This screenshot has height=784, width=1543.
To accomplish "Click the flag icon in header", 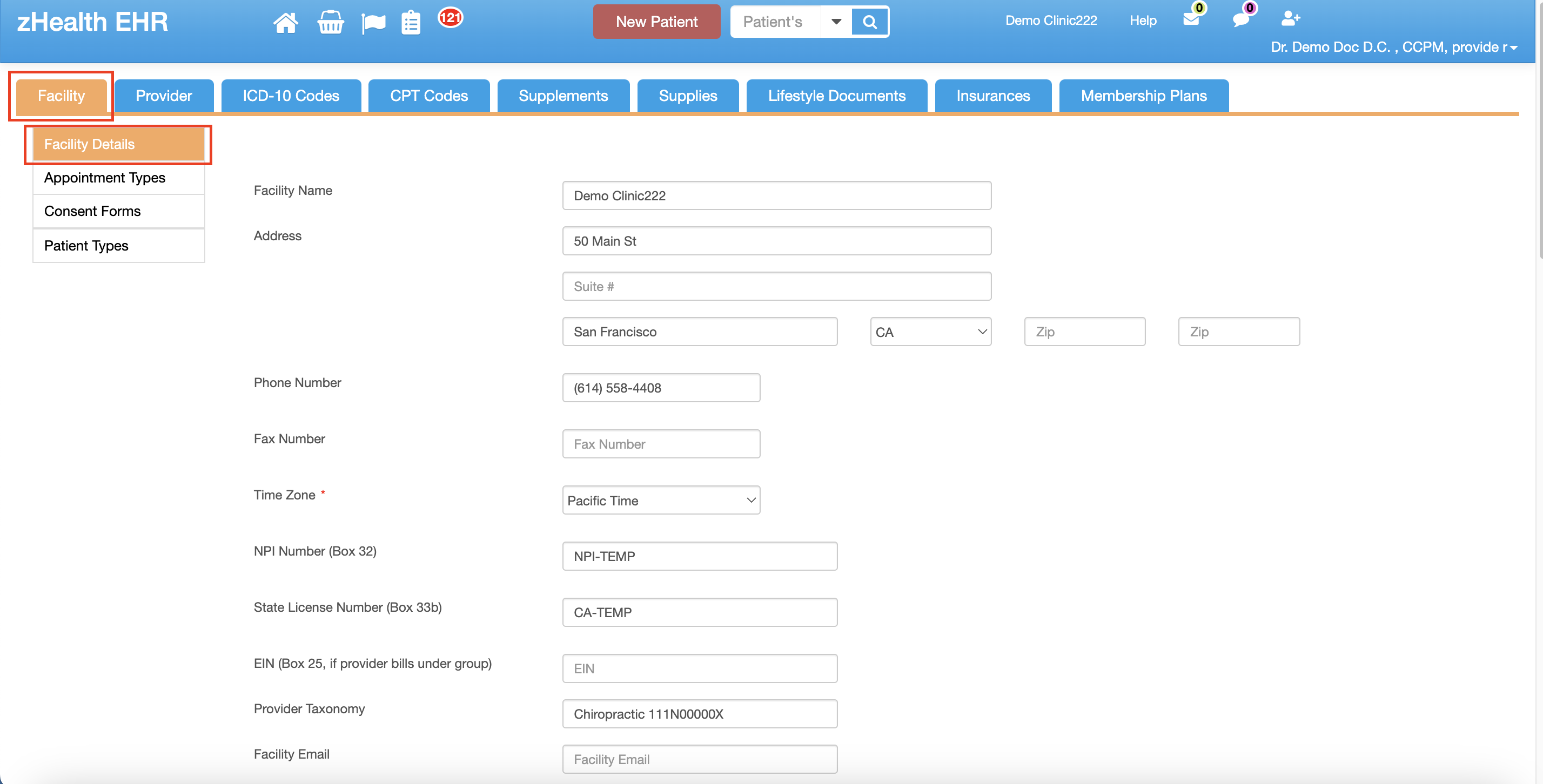I will [373, 23].
